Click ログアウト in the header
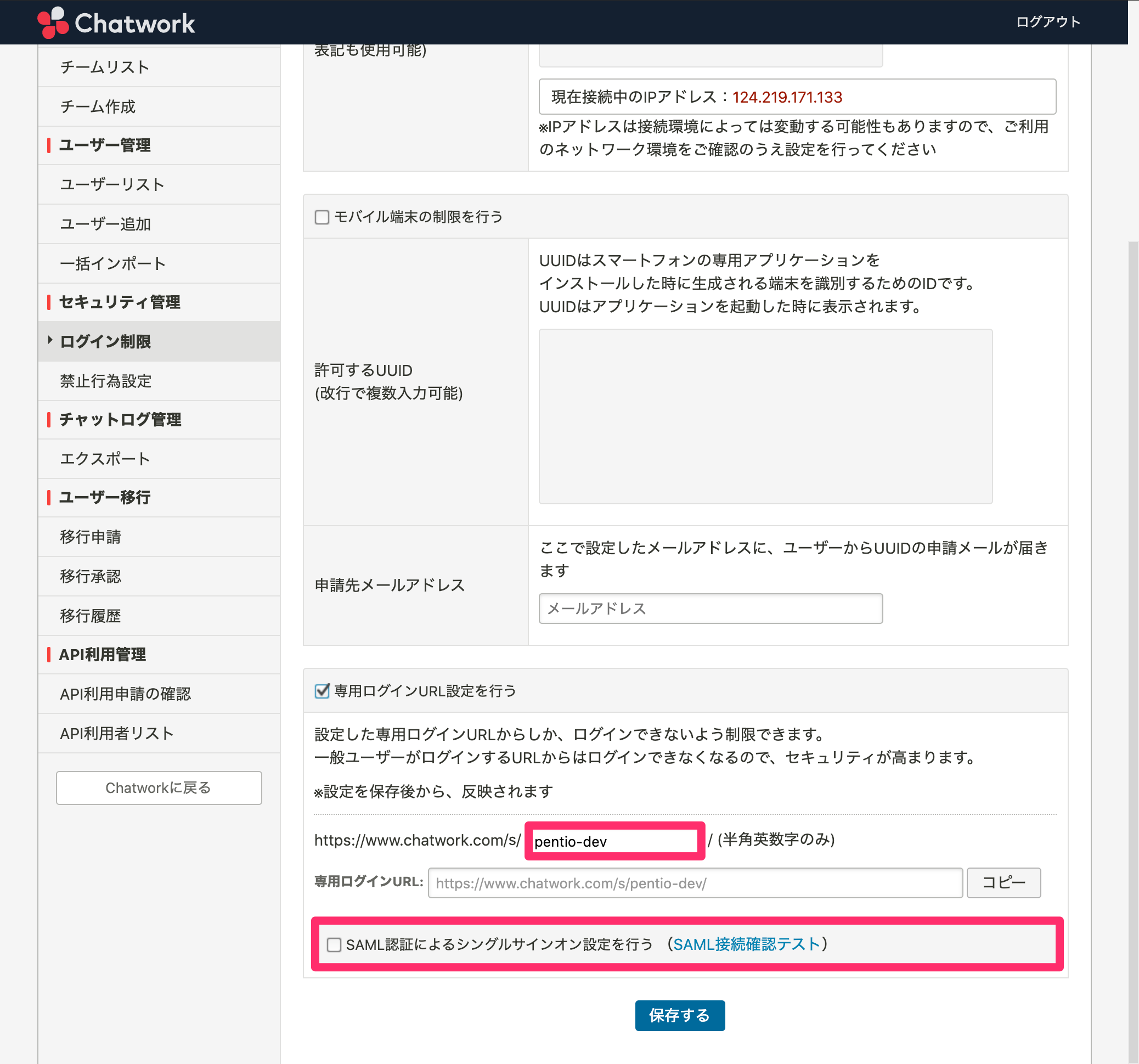Image resolution: width=1139 pixels, height=1064 pixels. click(1048, 22)
